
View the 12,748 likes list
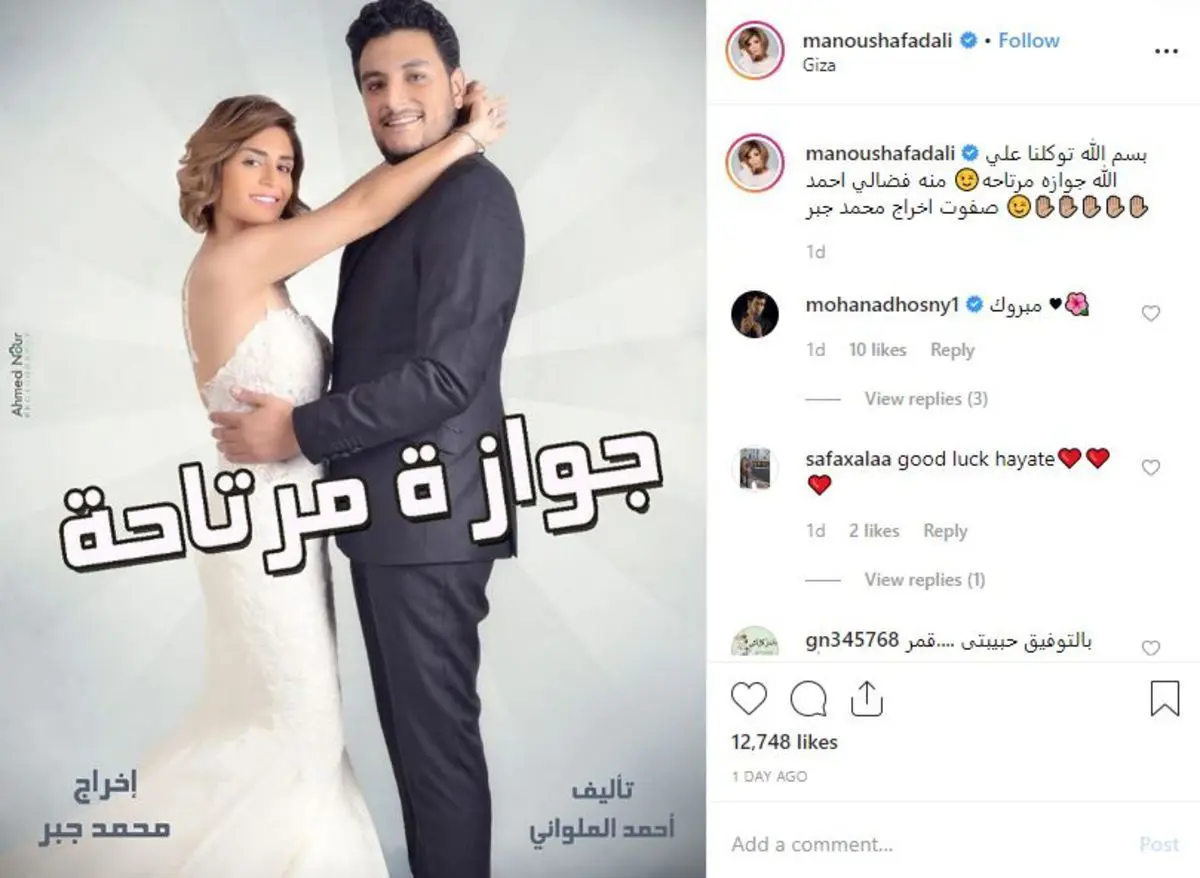[785, 742]
